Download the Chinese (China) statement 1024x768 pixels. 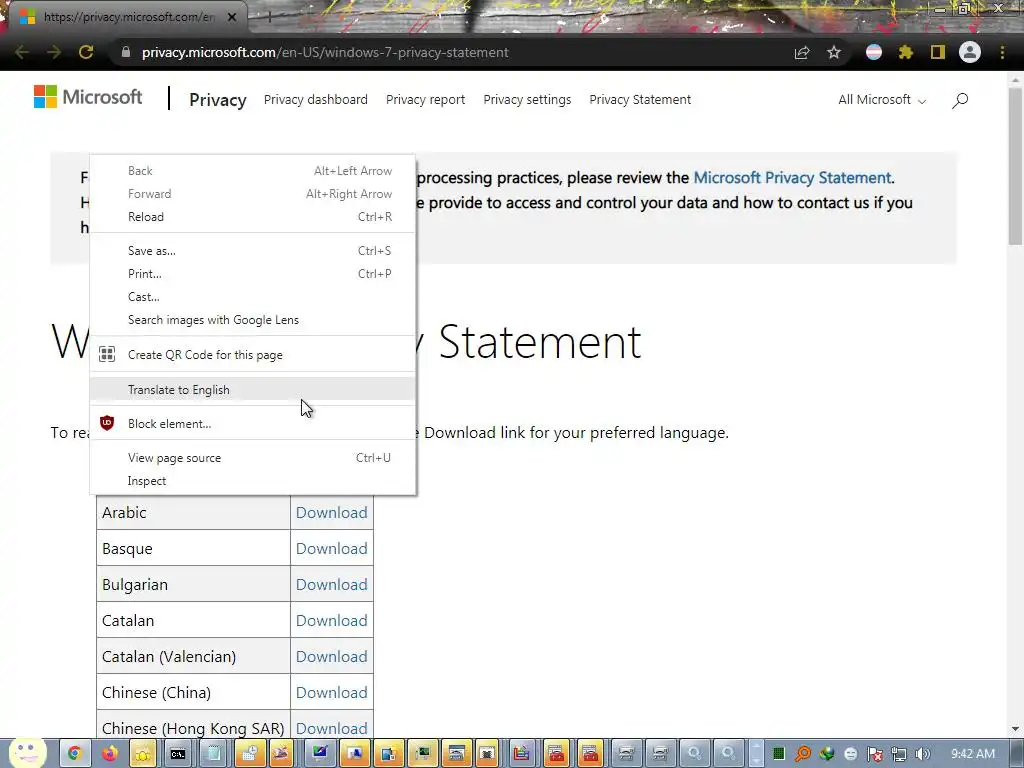[x=332, y=692]
